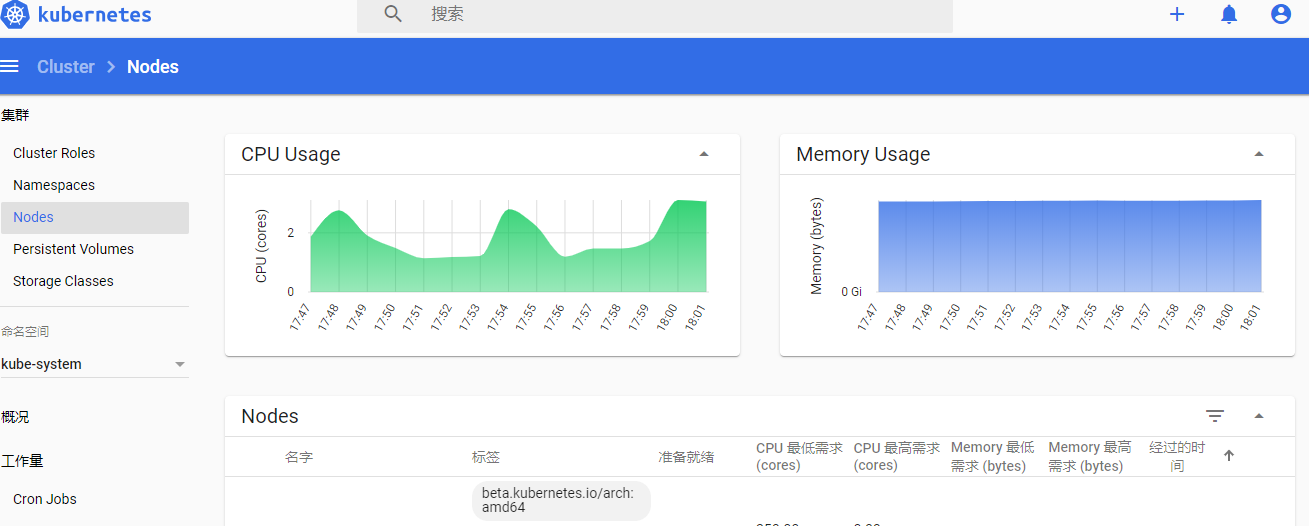Click the 集群 sidebar heading
Screen dimensions: 1309x526
(15, 115)
